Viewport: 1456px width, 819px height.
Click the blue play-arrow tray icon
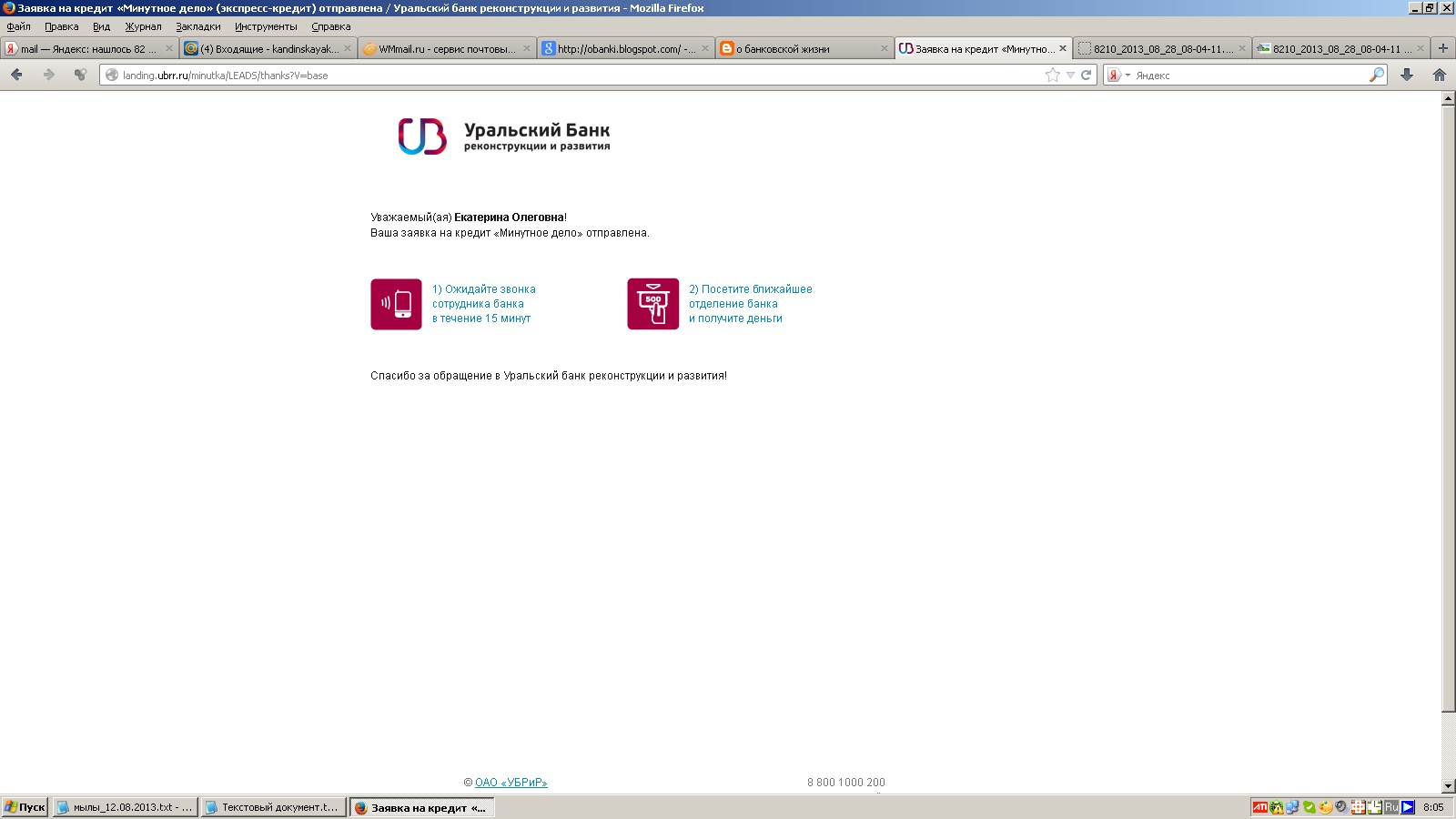click(1408, 807)
